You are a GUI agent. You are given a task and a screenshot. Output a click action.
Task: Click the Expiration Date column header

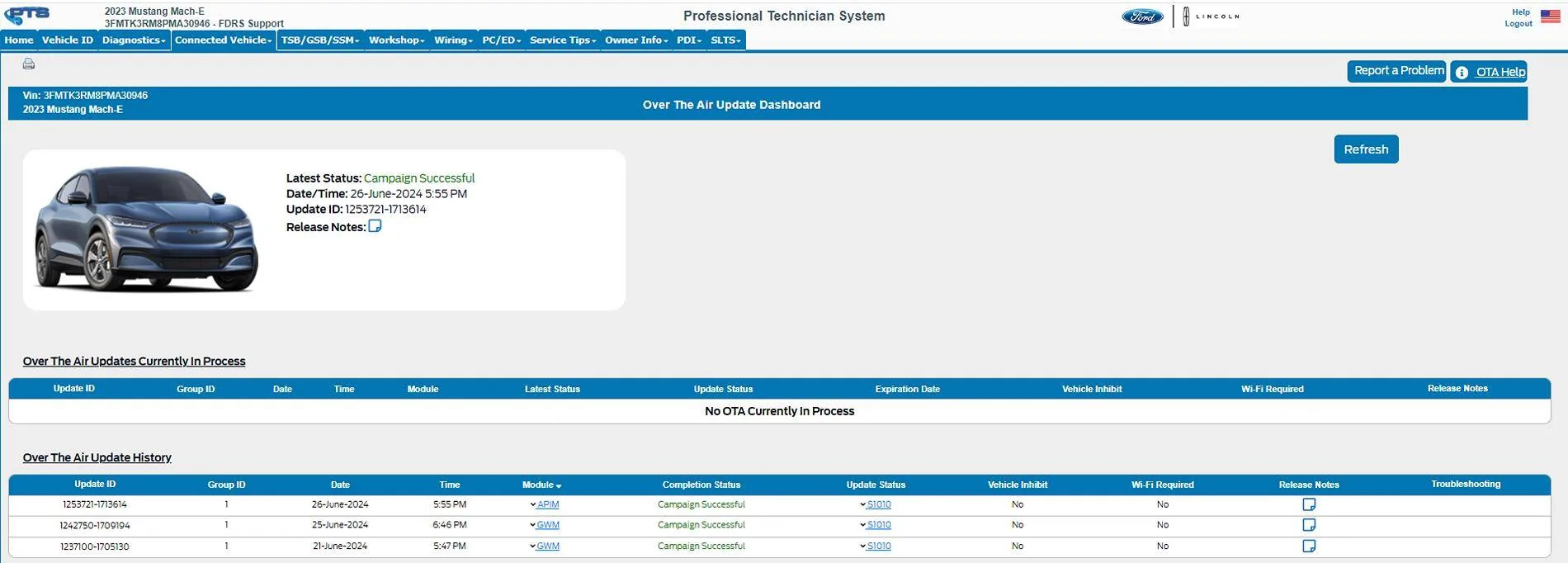907,389
